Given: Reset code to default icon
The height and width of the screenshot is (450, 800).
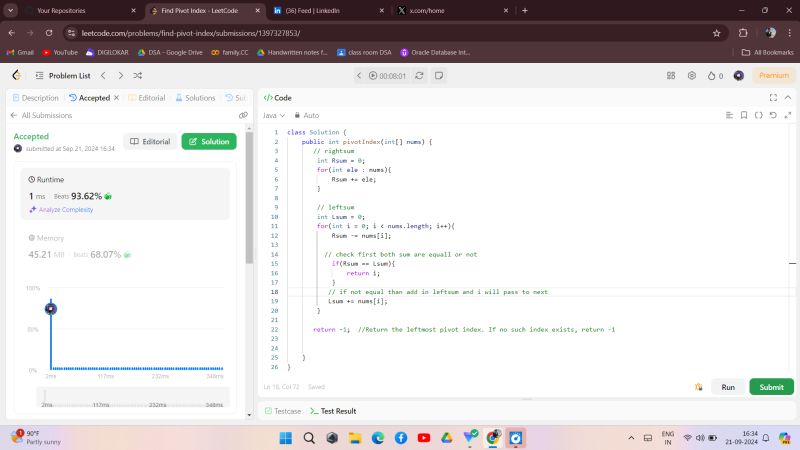Looking at the screenshot, I should click(x=773, y=115).
